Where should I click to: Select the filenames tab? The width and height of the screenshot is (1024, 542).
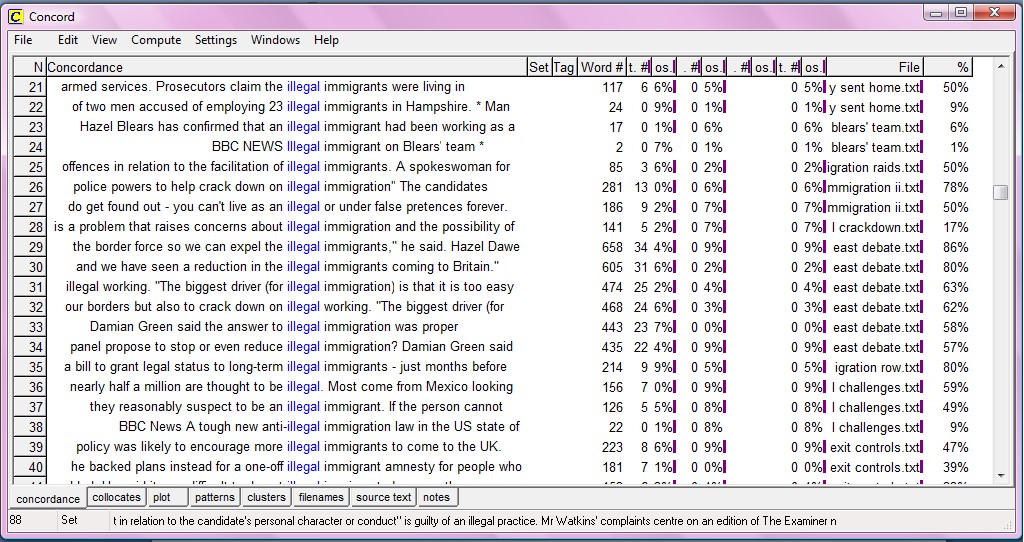click(x=321, y=497)
